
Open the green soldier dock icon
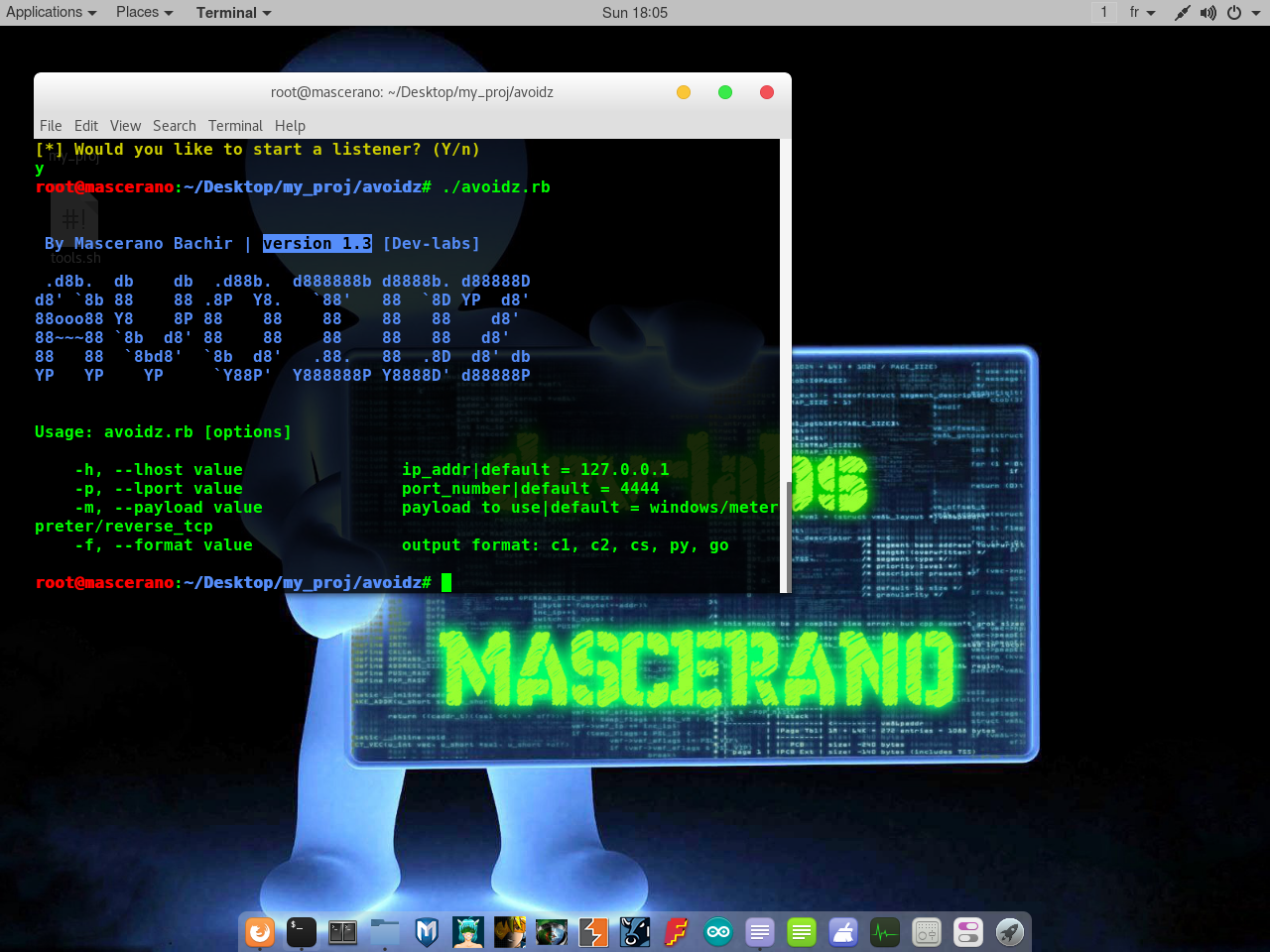coord(552,932)
